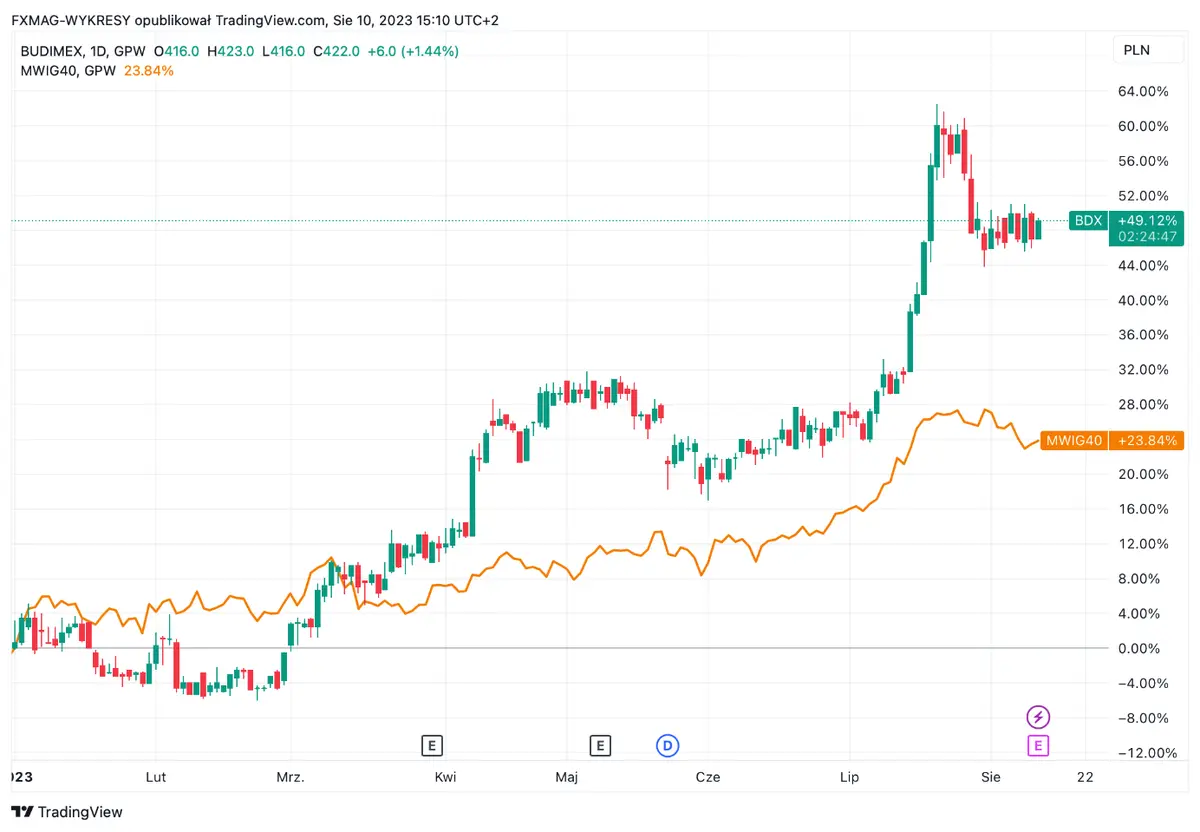Screen dimensions: 1200x832
Task: Select the green BDX price axis tag
Action: pyautogui.click(x=1087, y=220)
